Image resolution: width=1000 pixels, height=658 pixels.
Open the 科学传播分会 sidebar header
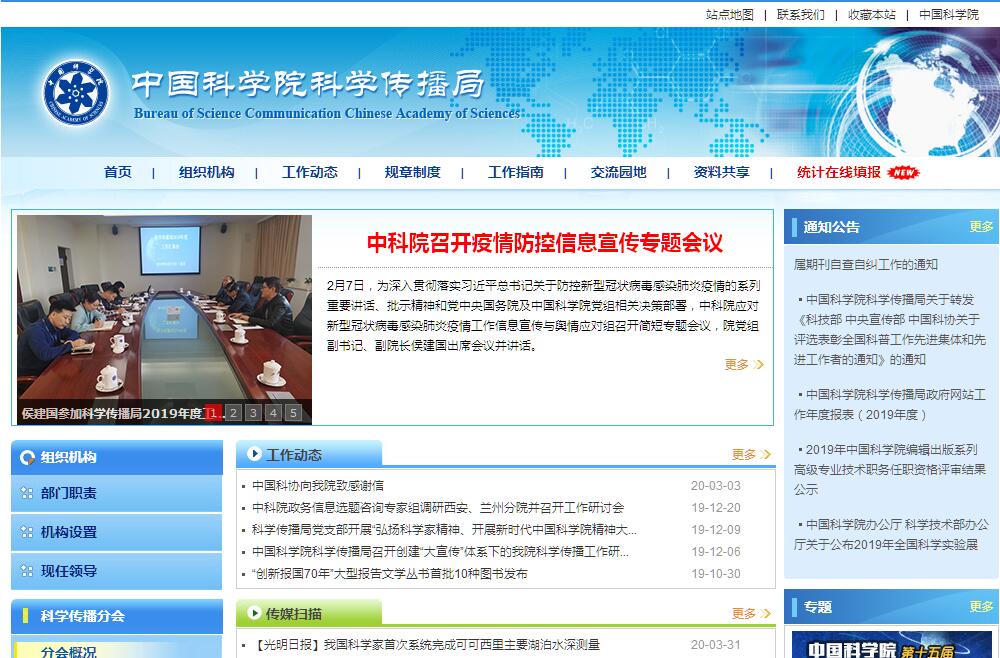coord(117,616)
